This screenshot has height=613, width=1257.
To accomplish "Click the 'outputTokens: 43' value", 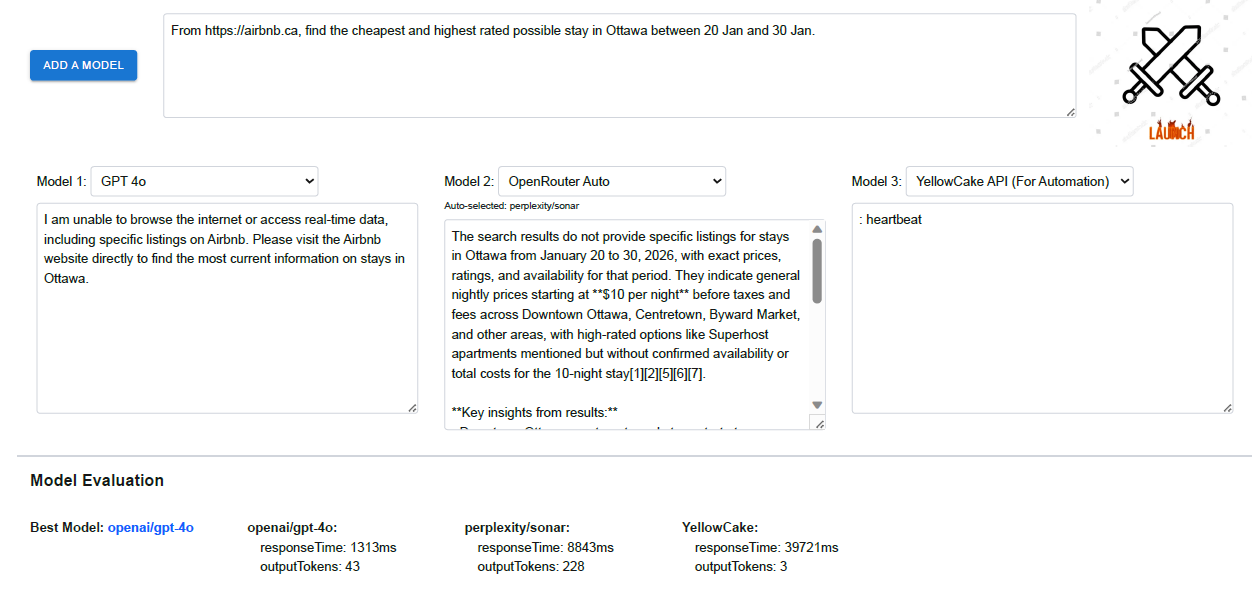I will pos(310,567).
